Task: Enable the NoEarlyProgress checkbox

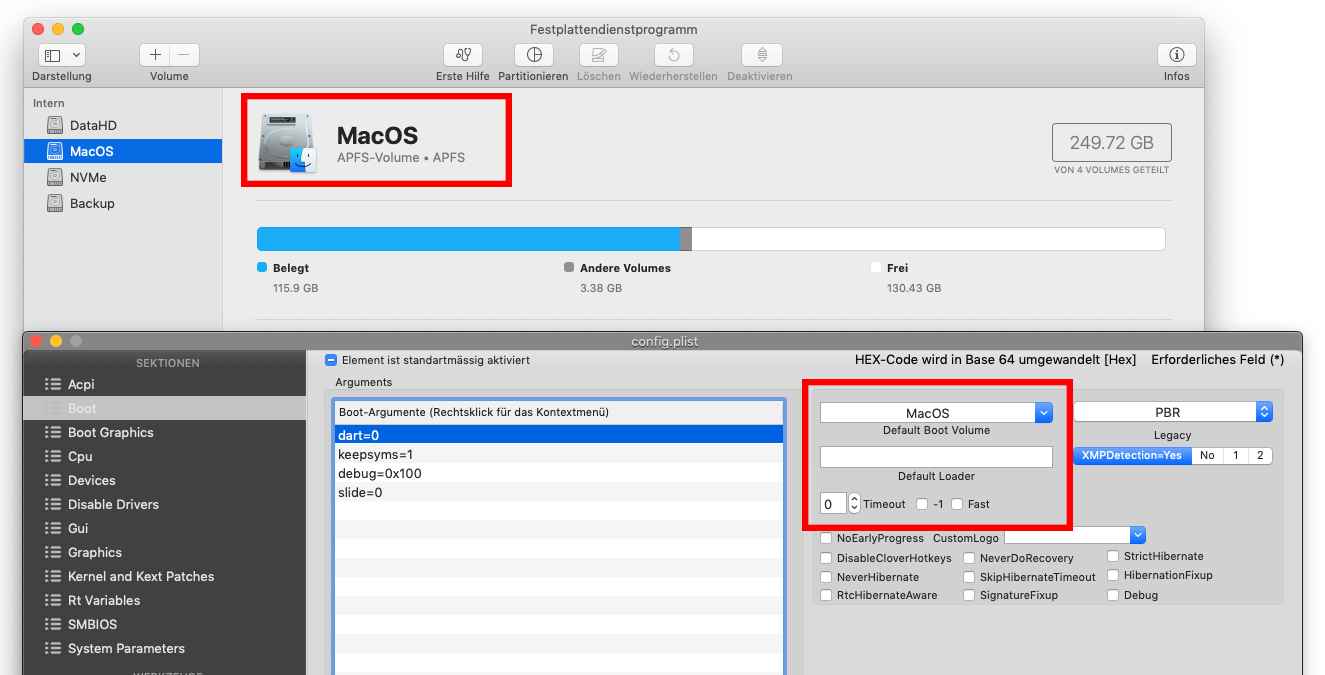Action: [826, 538]
